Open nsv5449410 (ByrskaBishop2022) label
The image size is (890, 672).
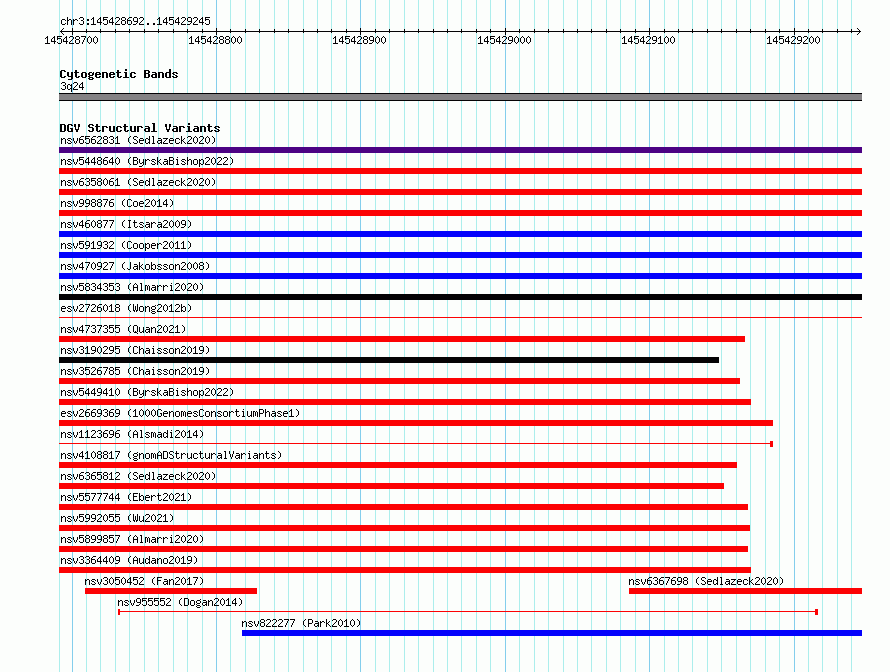(x=147, y=392)
